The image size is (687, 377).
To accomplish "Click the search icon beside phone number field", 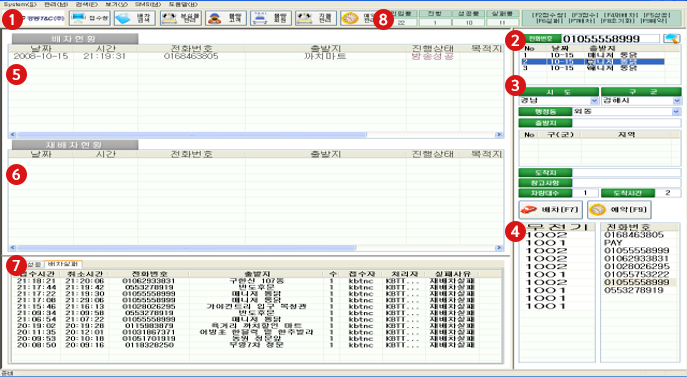I will [x=672, y=39].
